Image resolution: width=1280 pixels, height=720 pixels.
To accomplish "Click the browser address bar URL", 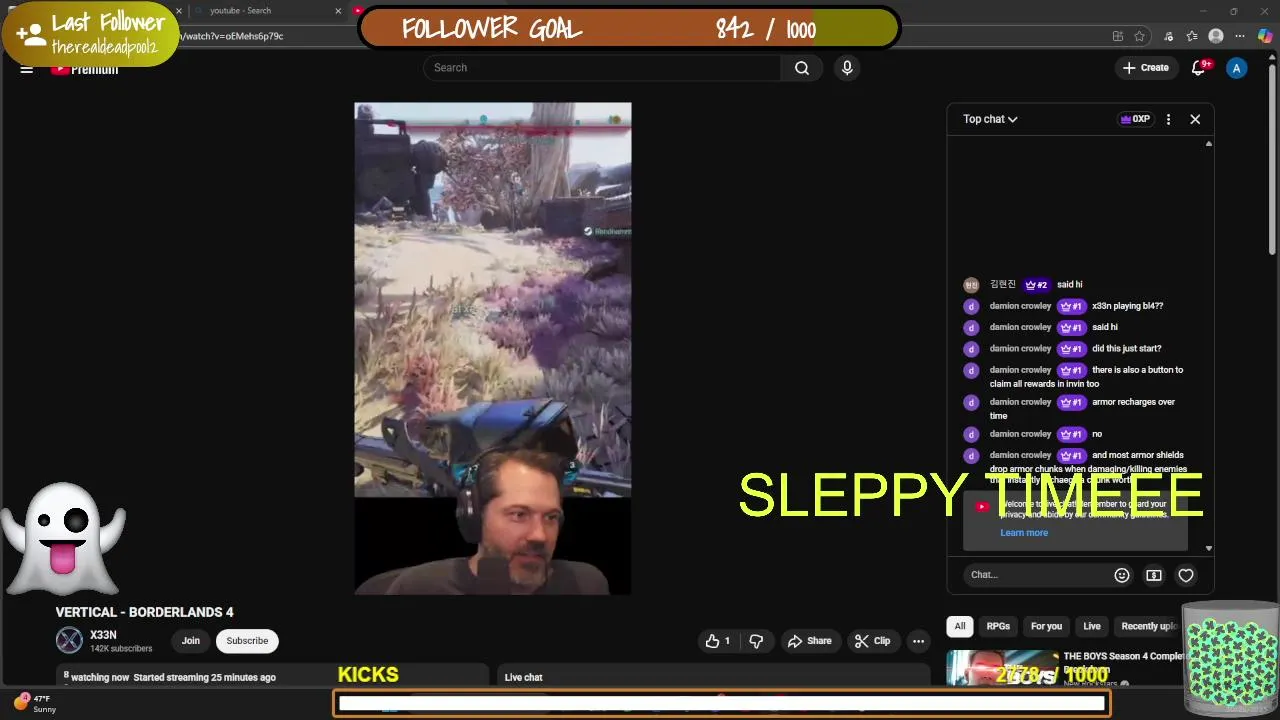I will tap(233, 36).
